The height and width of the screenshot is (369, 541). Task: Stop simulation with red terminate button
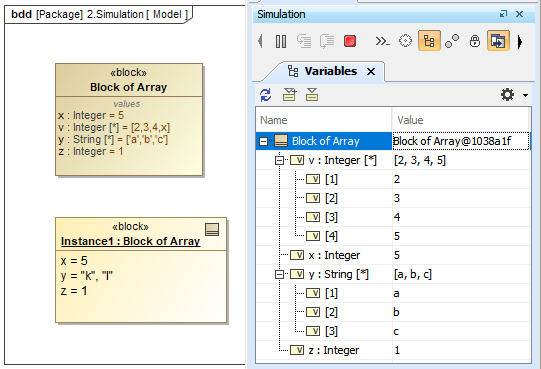(350, 41)
